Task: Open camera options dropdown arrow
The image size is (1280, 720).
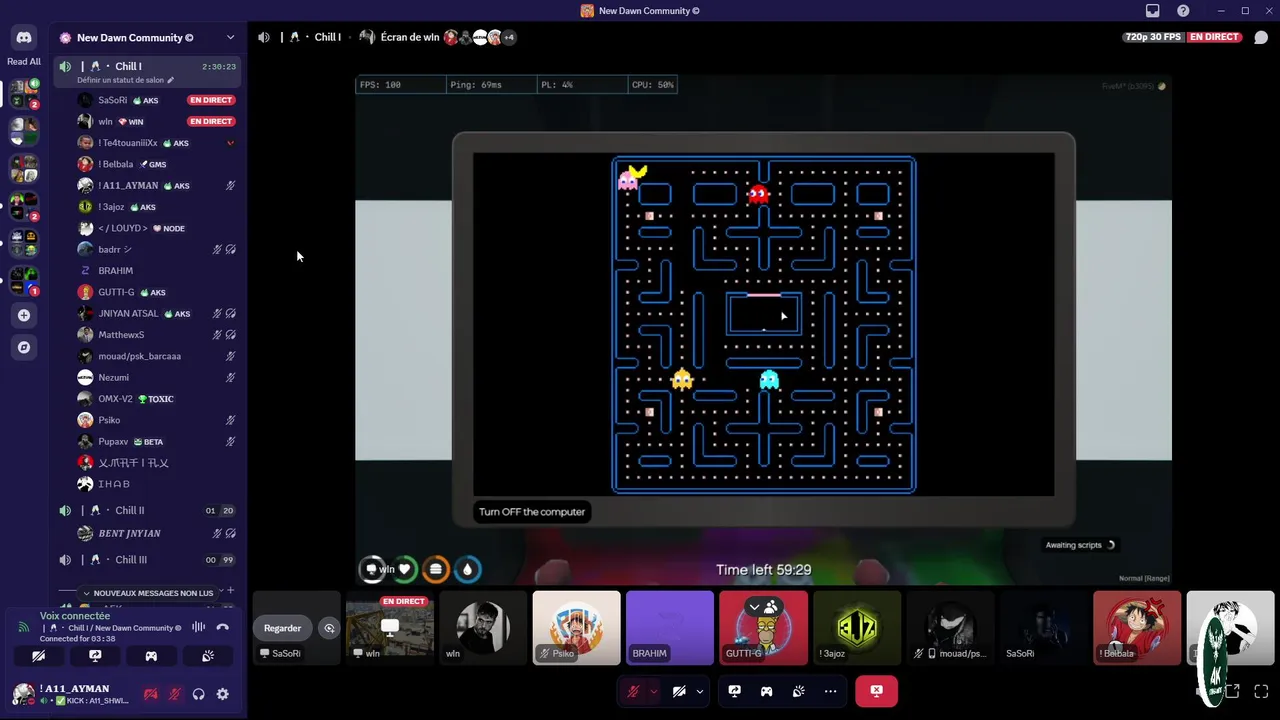Action: pyautogui.click(x=699, y=691)
